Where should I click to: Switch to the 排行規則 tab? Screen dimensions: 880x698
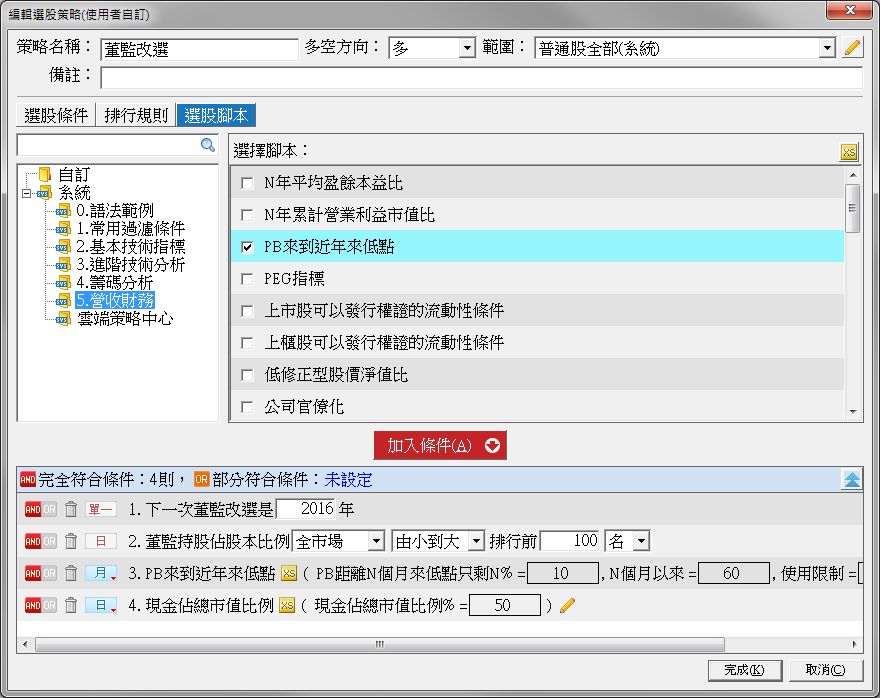click(x=136, y=115)
